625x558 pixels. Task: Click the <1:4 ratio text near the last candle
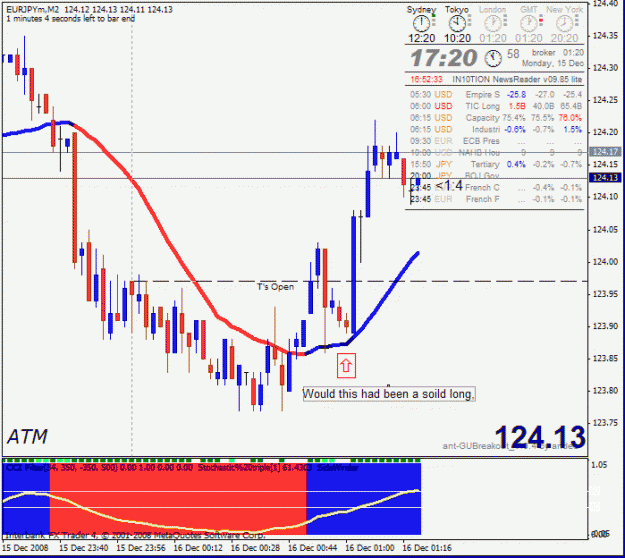coord(449,185)
